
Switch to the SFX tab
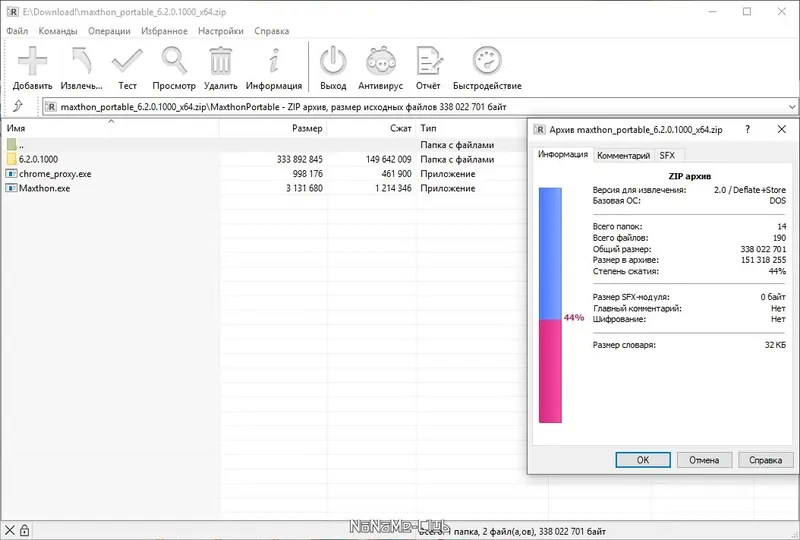pos(667,156)
